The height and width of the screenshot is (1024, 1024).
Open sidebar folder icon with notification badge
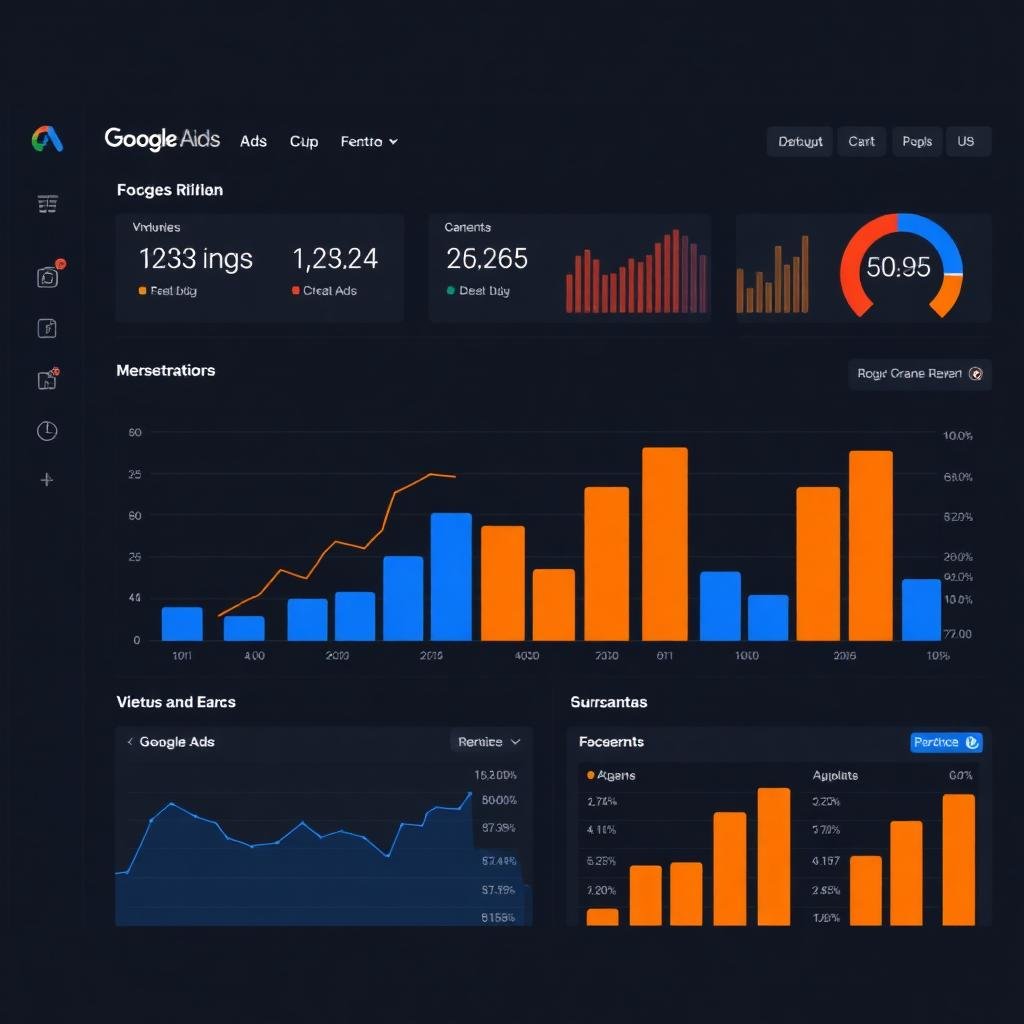[x=48, y=378]
